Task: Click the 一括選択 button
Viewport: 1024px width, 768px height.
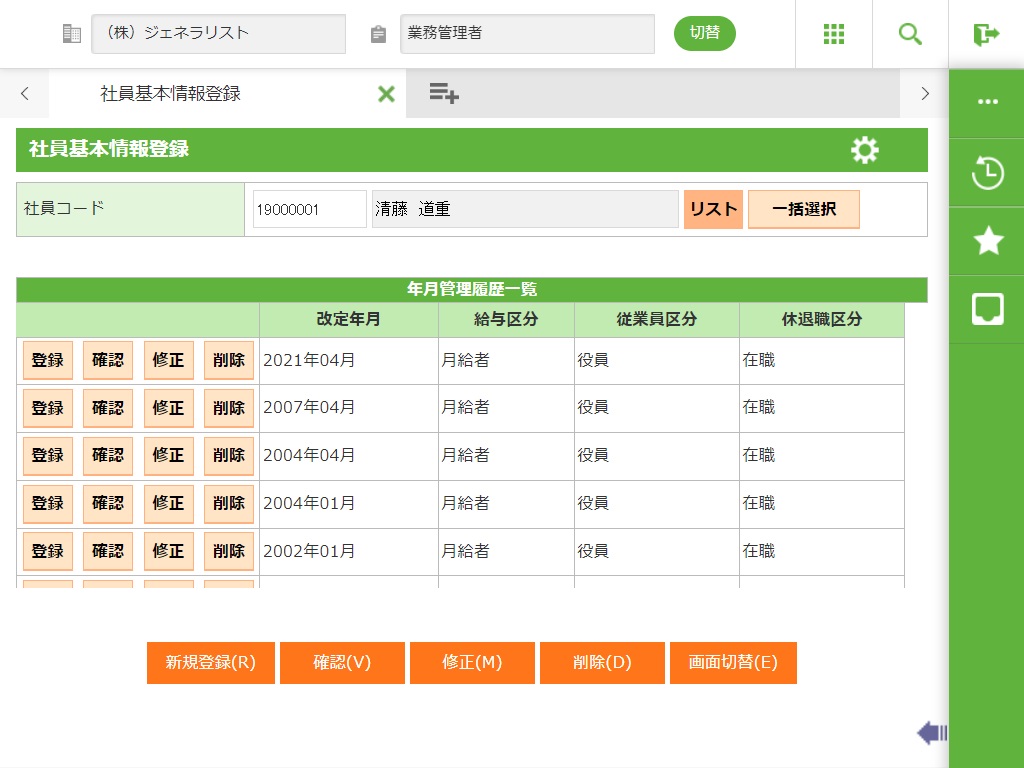Action: [803, 210]
